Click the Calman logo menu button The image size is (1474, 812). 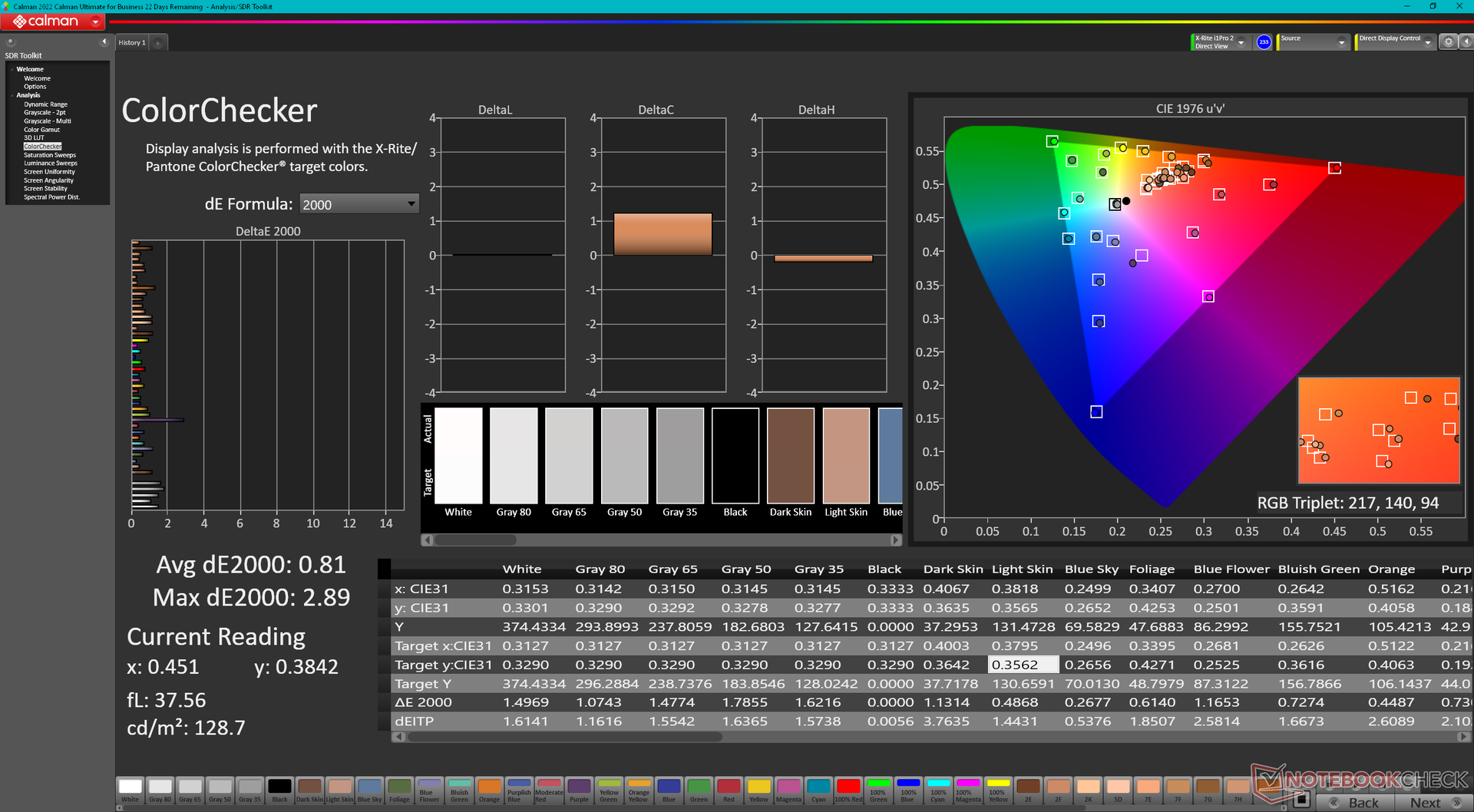pyautogui.click(x=54, y=21)
